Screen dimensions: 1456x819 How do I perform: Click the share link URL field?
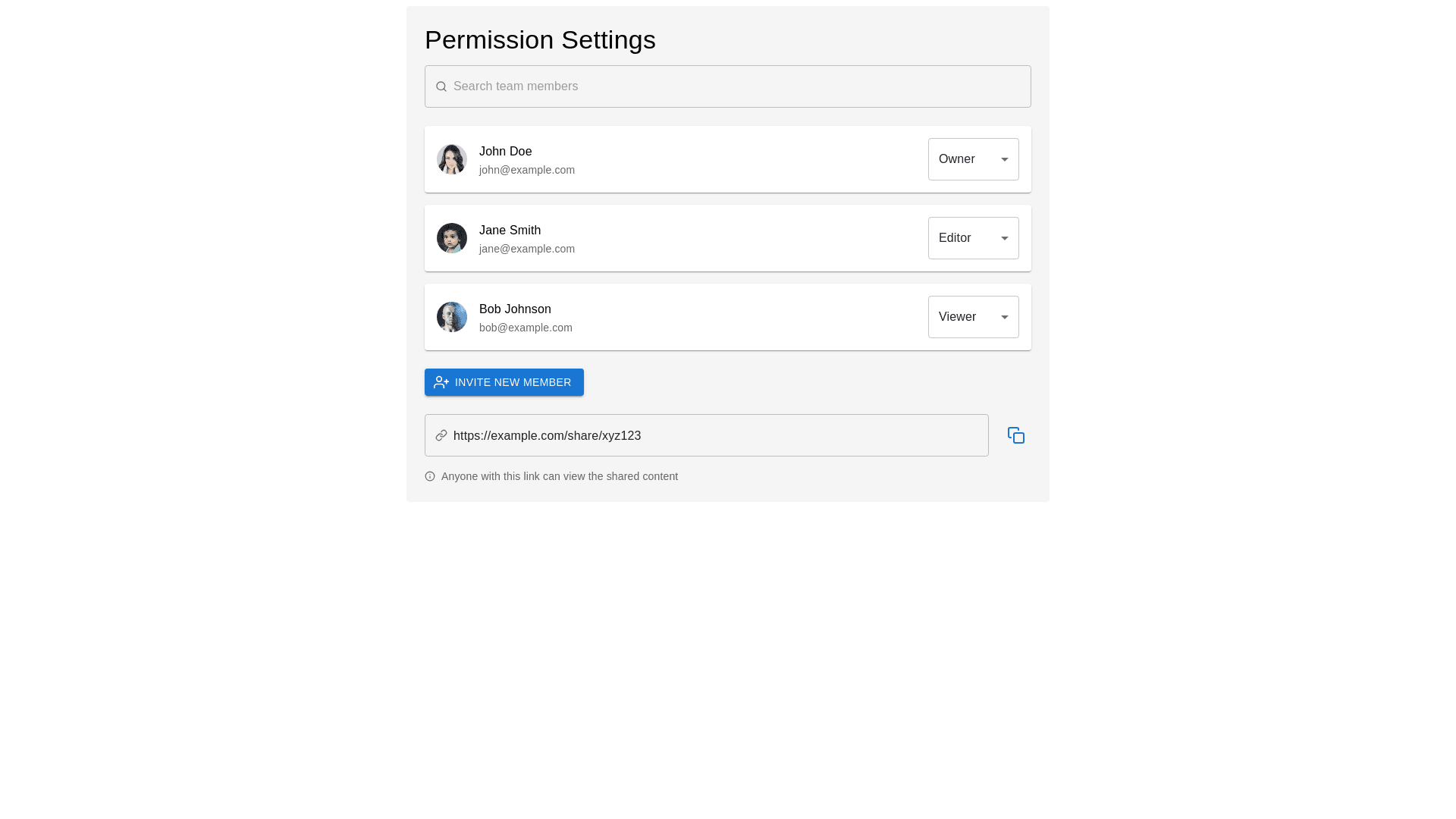coord(713,435)
